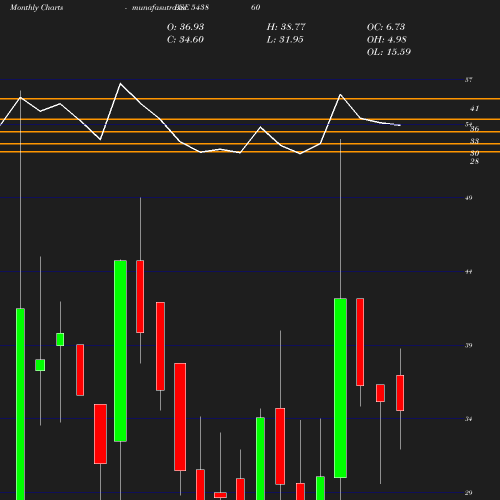
Task: Click the close value 'C: 34.60'
Action: point(185,40)
